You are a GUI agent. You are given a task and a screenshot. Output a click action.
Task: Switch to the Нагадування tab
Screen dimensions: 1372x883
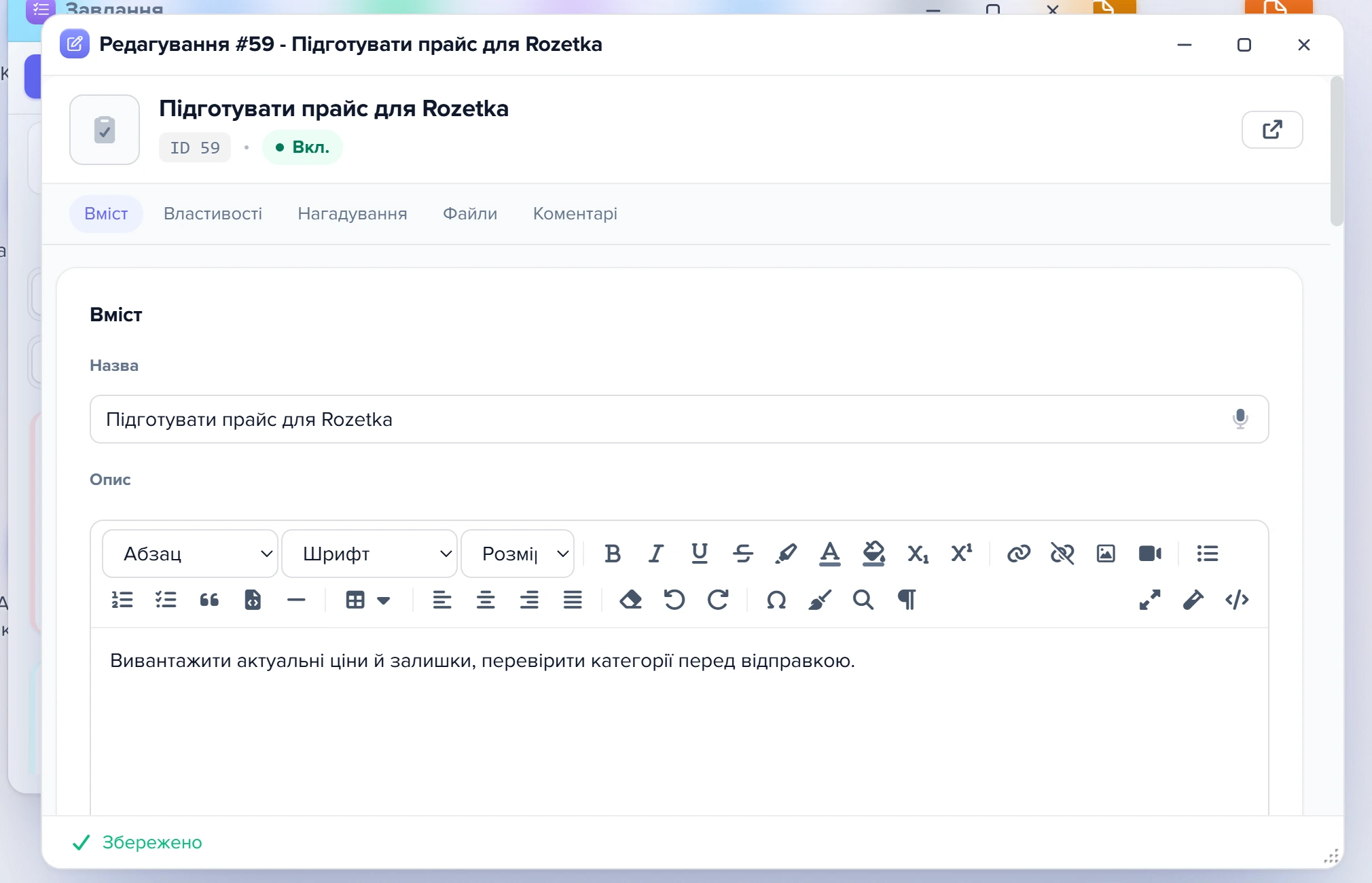tap(353, 214)
